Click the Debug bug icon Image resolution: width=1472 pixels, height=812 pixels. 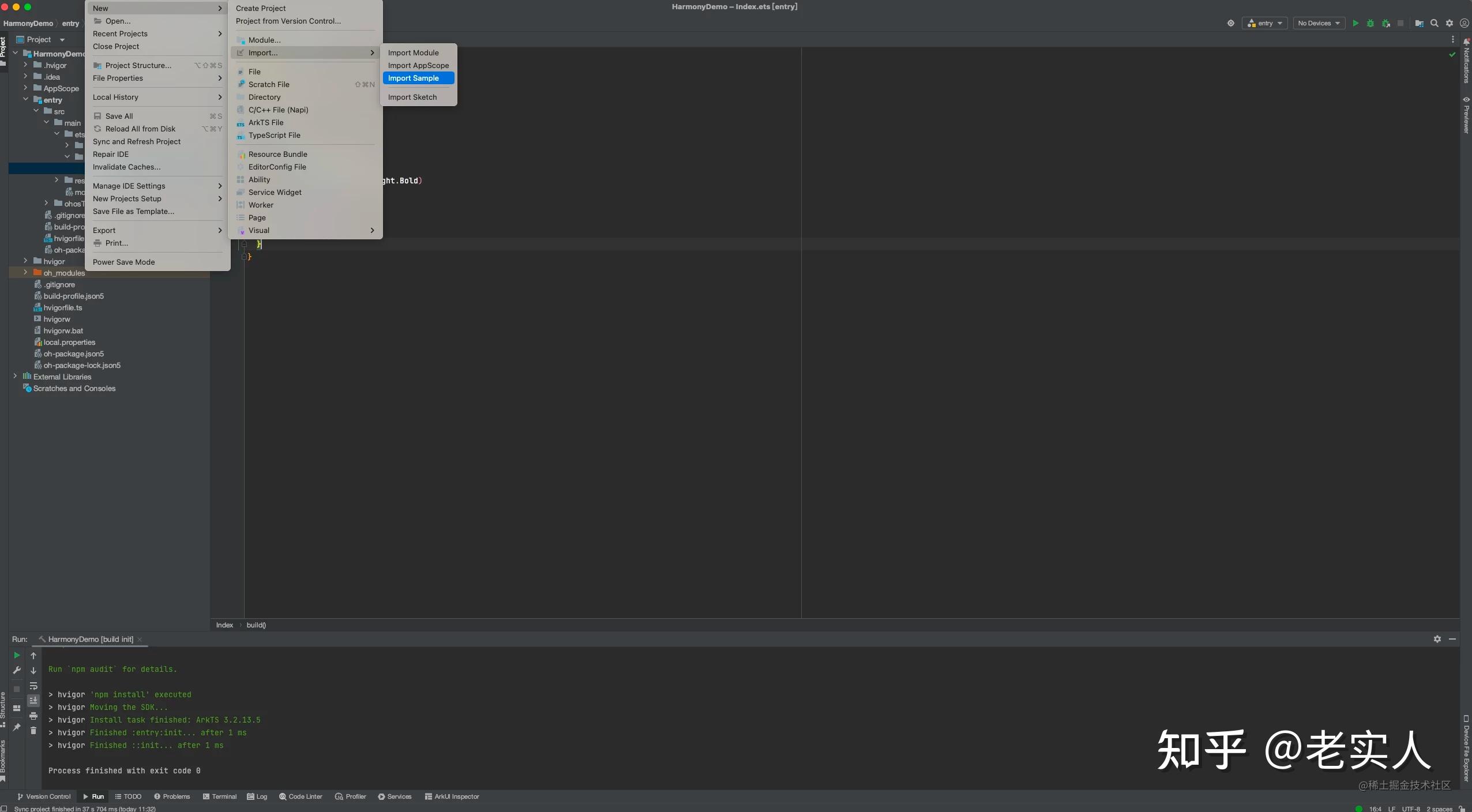[1370, 23]
